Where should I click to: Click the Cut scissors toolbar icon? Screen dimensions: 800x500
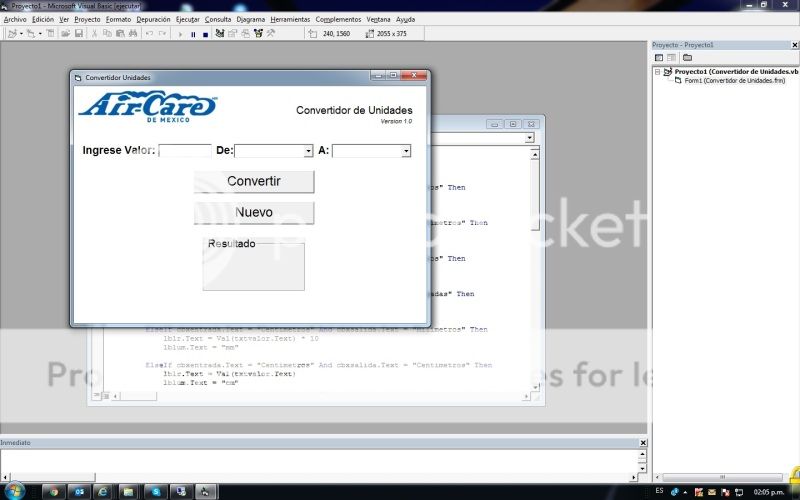coord(94,34)
